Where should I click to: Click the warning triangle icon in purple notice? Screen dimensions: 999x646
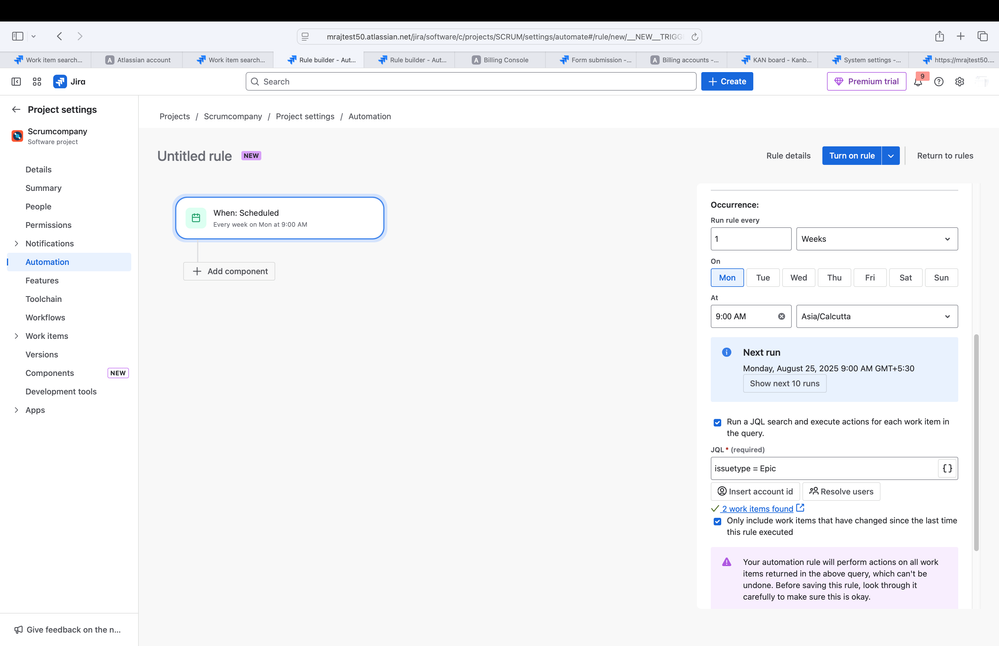tap(726, 562)
